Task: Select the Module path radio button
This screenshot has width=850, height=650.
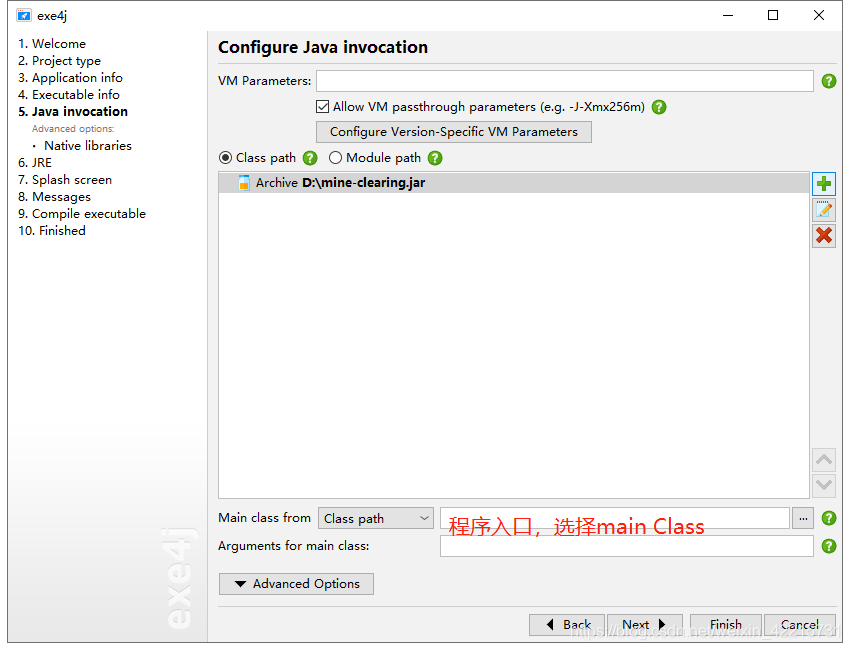Action: 335,158
